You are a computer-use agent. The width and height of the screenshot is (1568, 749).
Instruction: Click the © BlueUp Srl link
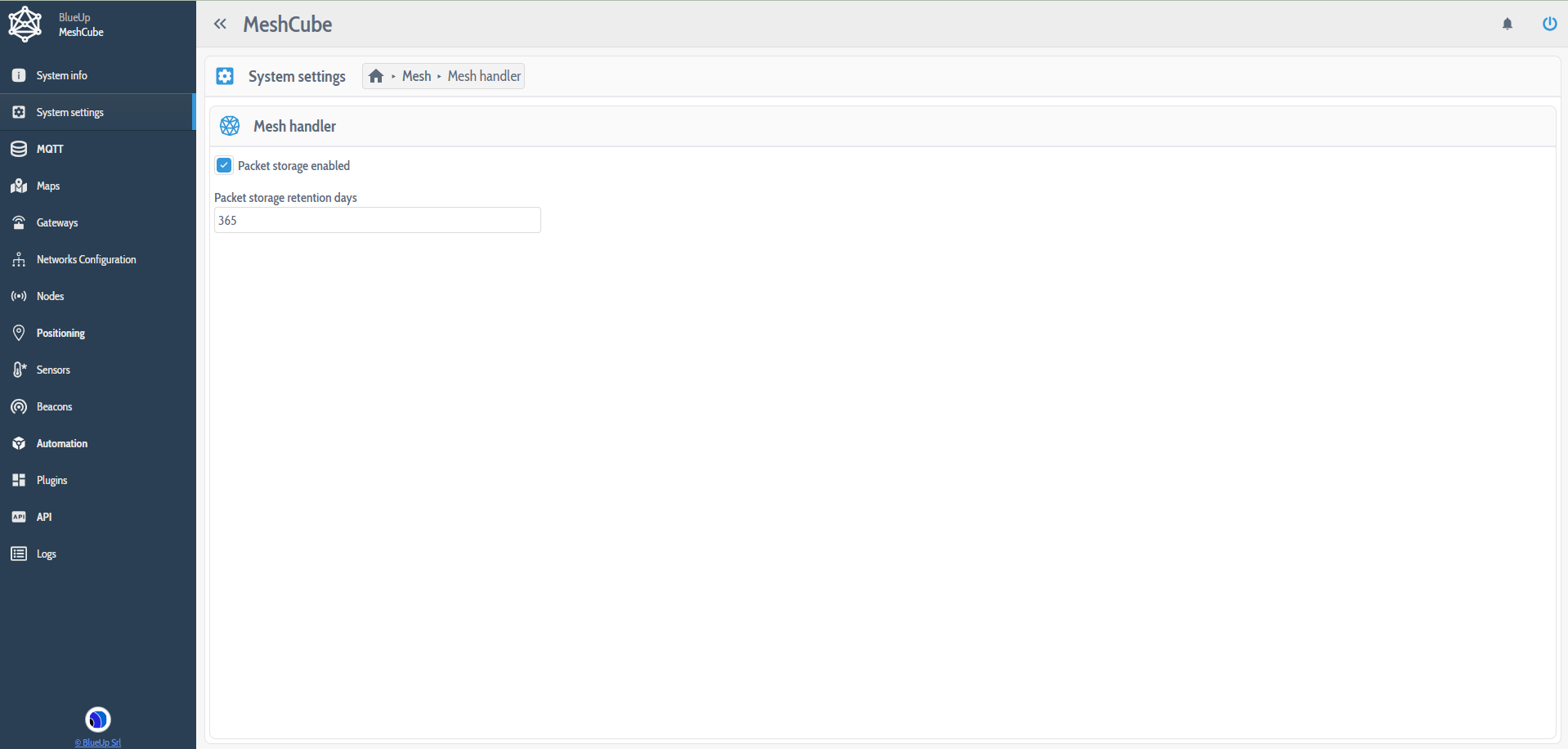[x=98, y=742]
